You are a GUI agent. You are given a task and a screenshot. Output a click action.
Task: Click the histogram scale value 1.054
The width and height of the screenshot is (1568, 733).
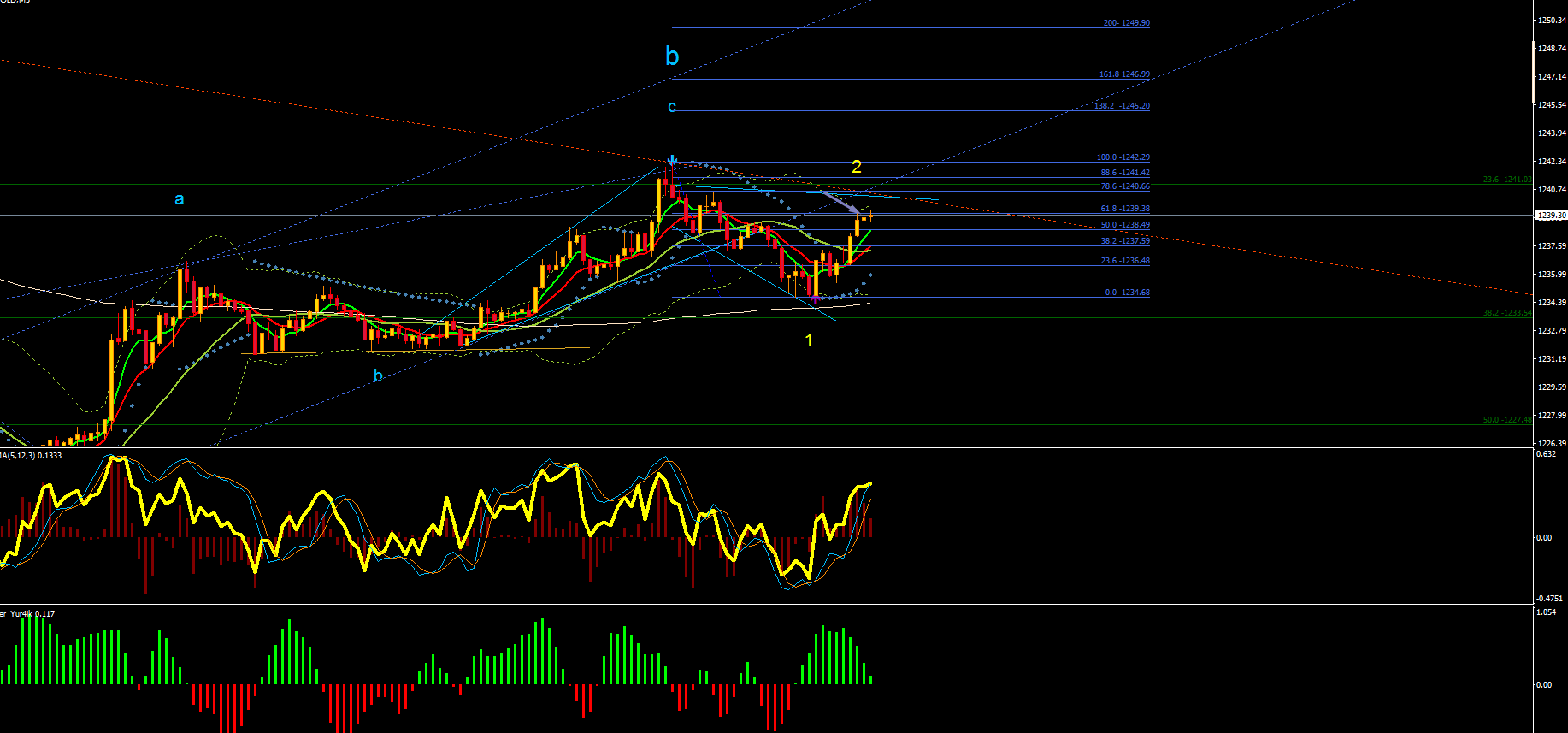click(1546, 612)
